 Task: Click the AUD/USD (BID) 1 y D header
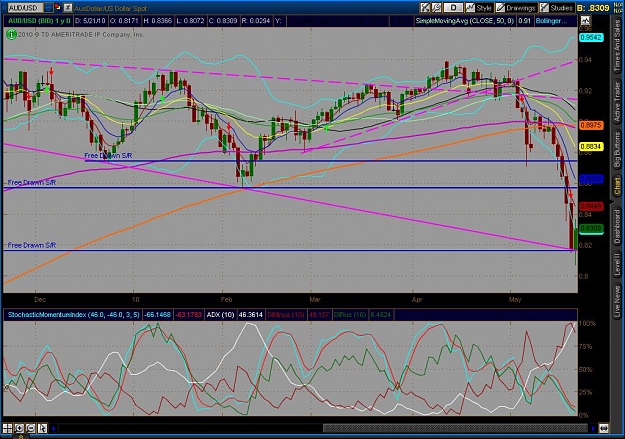point(39,21)
